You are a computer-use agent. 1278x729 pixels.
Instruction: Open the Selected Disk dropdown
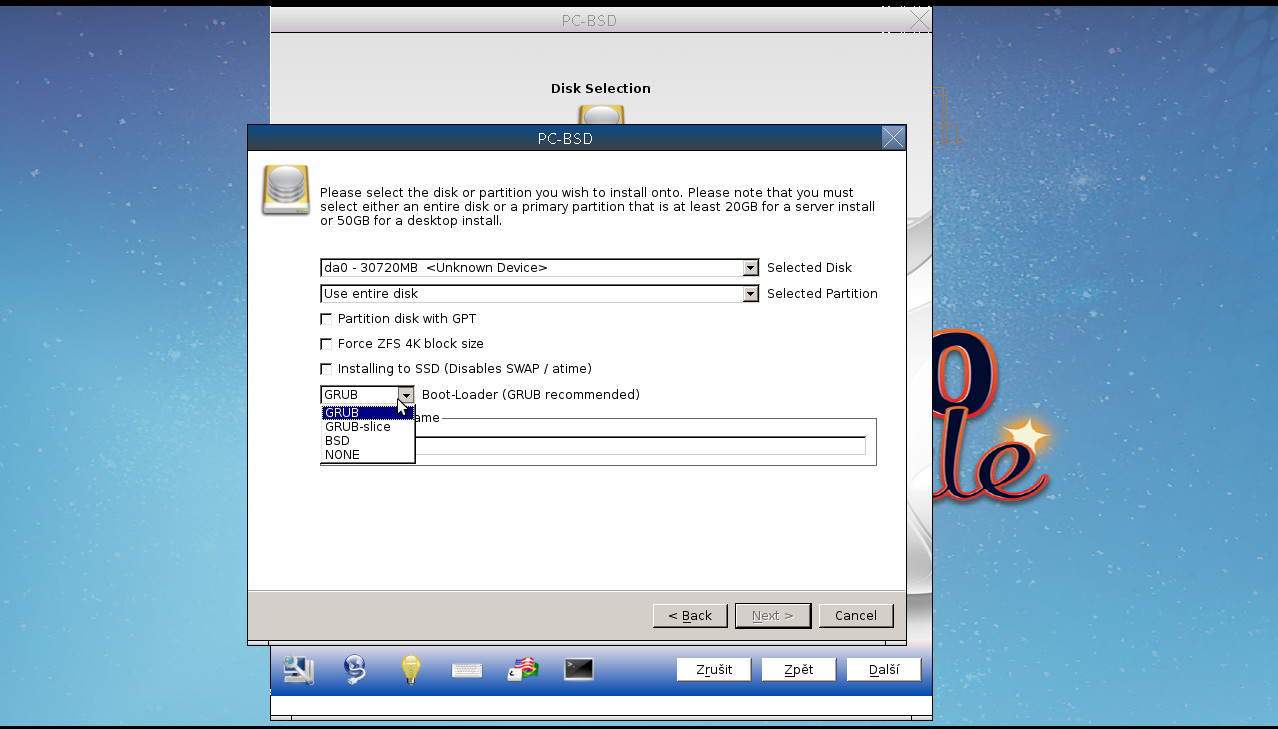click(750, 267)
